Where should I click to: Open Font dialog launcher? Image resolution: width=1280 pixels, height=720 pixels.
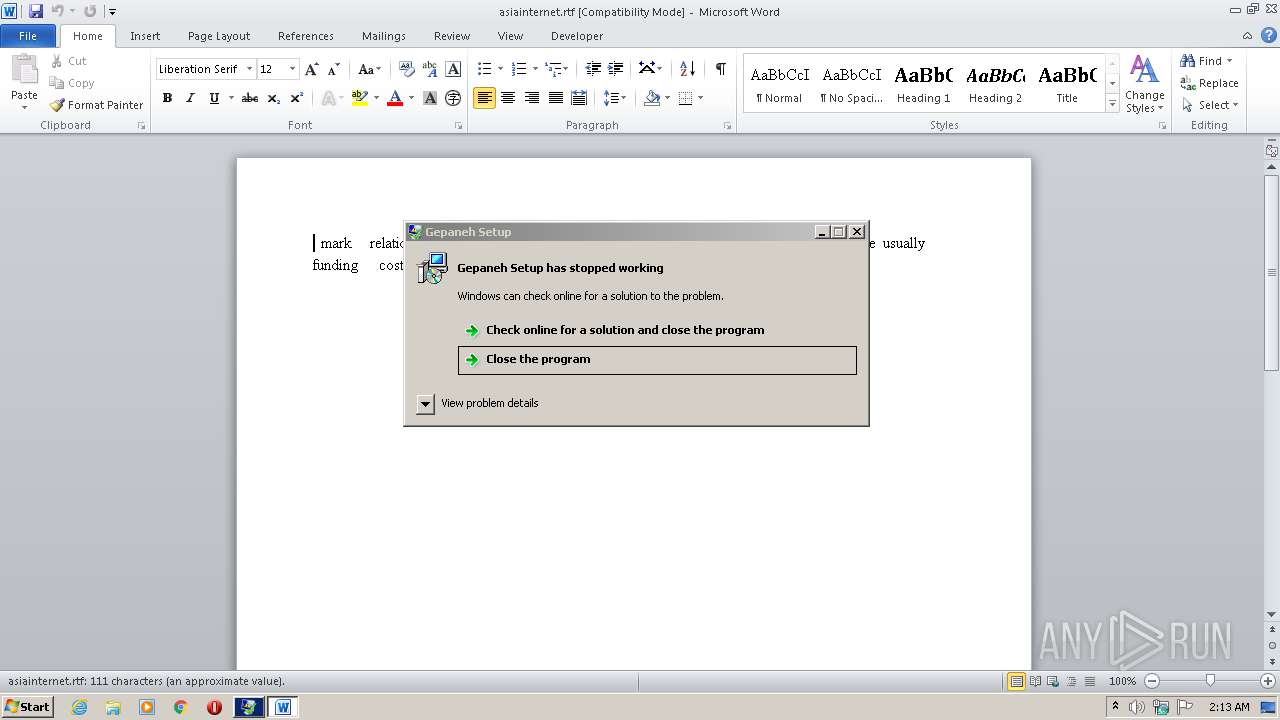[x=458, y=126]
